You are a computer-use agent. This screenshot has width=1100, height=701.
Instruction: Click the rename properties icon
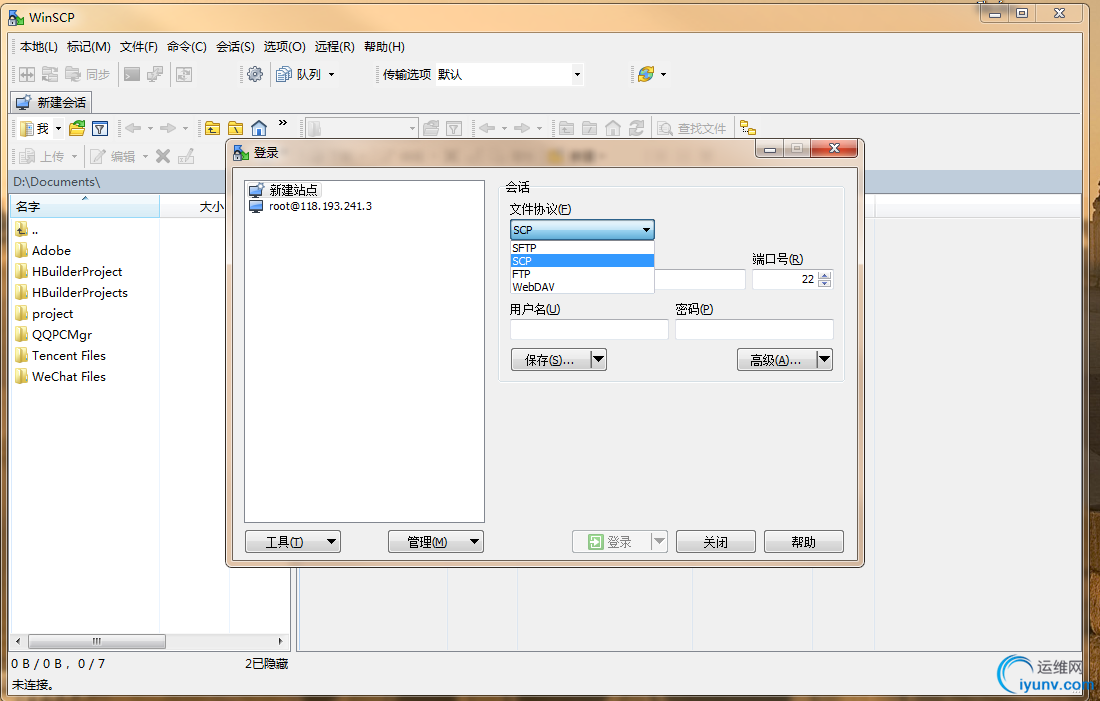186,156
